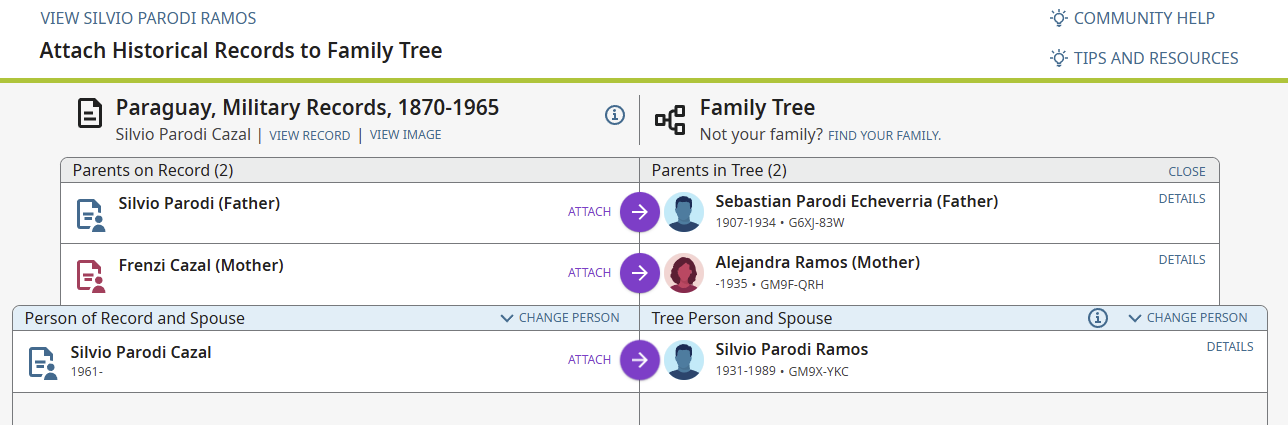Click View Record link

[x=310, y=135]
